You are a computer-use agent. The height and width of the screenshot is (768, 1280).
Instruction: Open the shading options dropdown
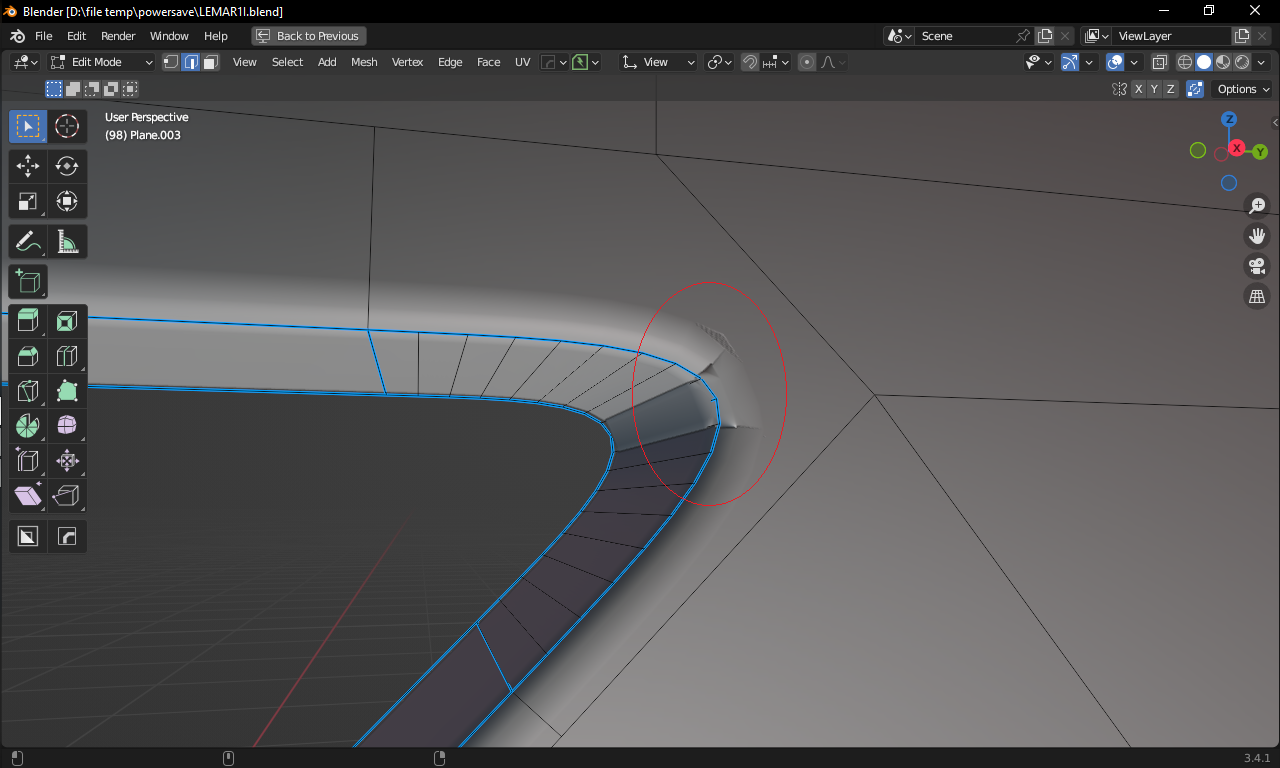tap(1262, 62)
